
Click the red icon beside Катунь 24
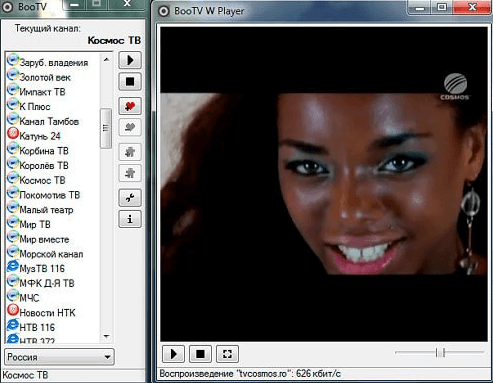point(13,134)
